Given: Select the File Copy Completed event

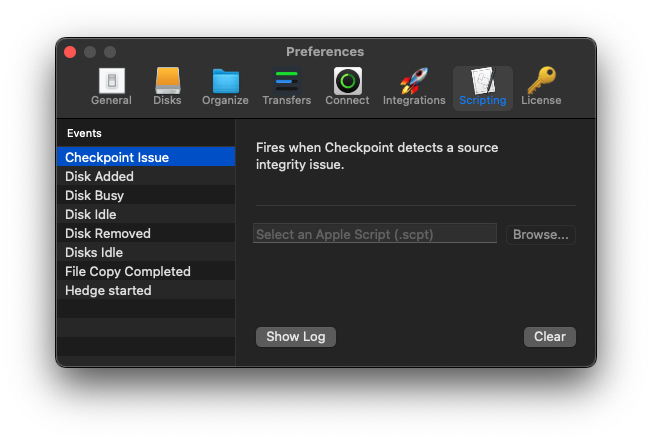Looking at the screenshot, I should coord(146,271).
